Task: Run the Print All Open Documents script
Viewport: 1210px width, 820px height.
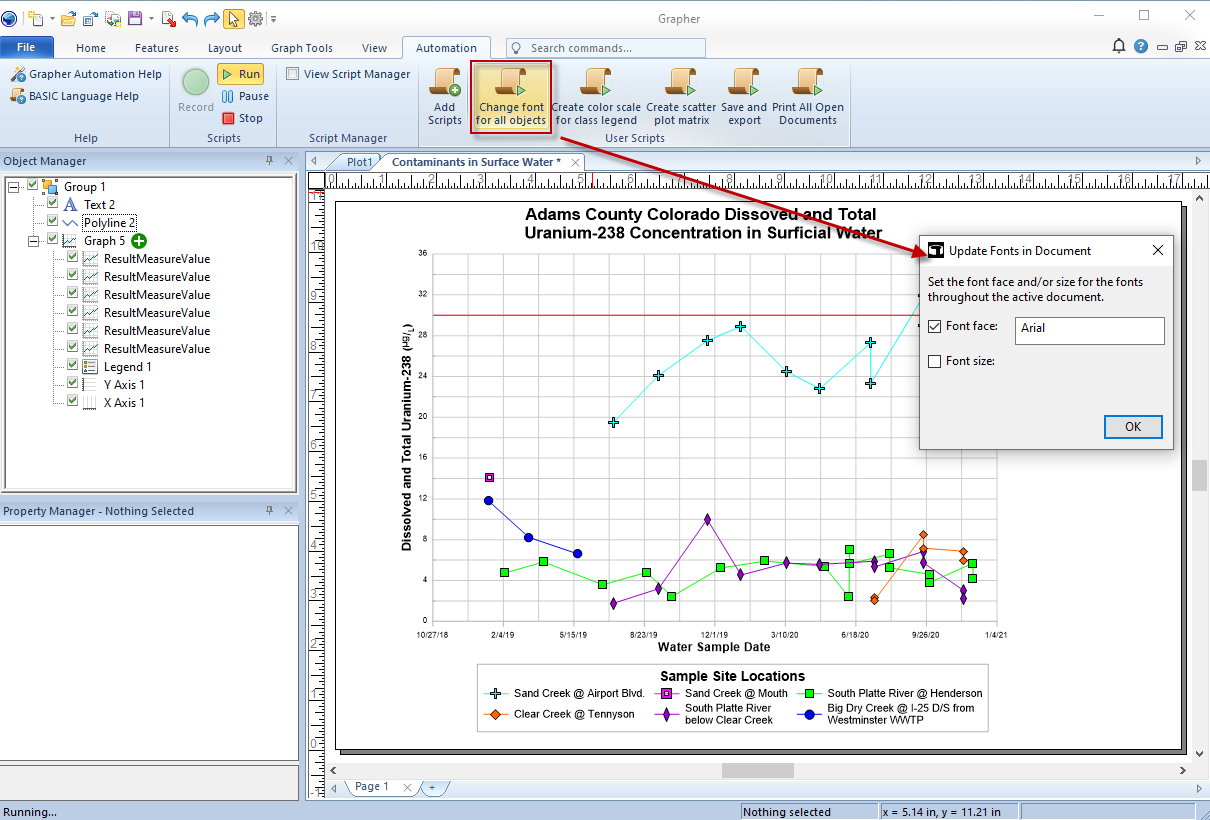Action: [x=807, y=95]
